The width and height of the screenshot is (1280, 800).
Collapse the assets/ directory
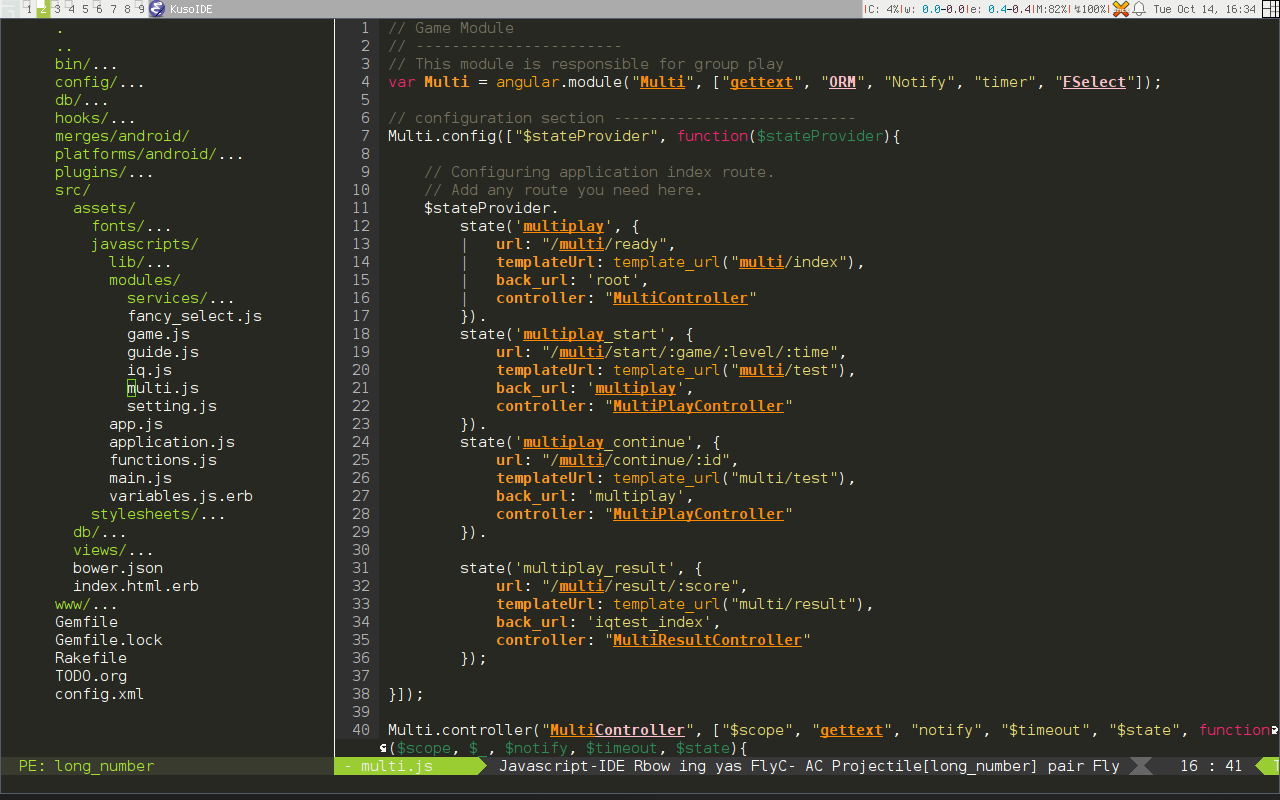click(104, 208)
